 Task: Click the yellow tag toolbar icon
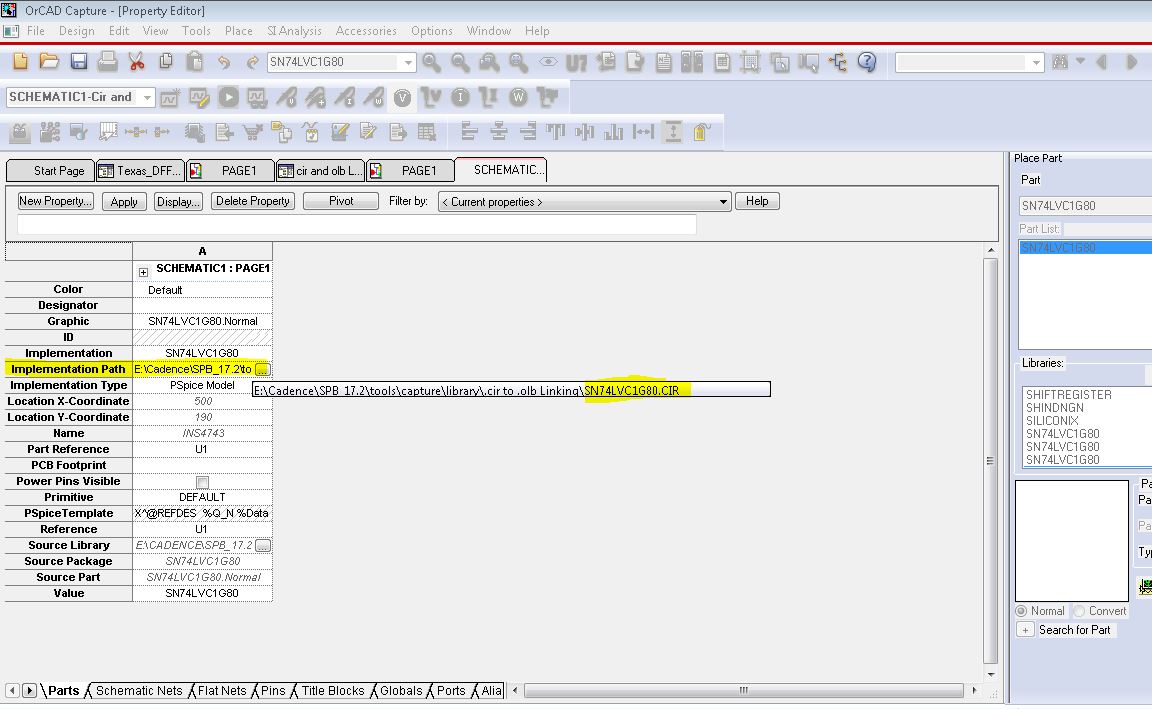coord(701,132)
